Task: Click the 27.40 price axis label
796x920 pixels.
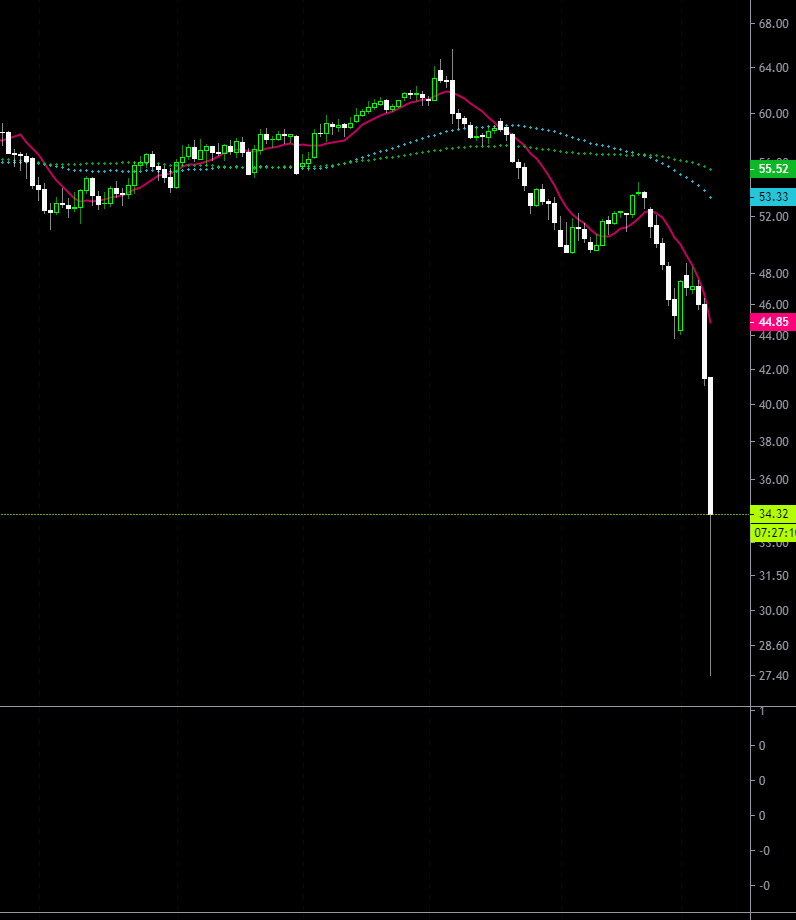Action: click(773, 677)
